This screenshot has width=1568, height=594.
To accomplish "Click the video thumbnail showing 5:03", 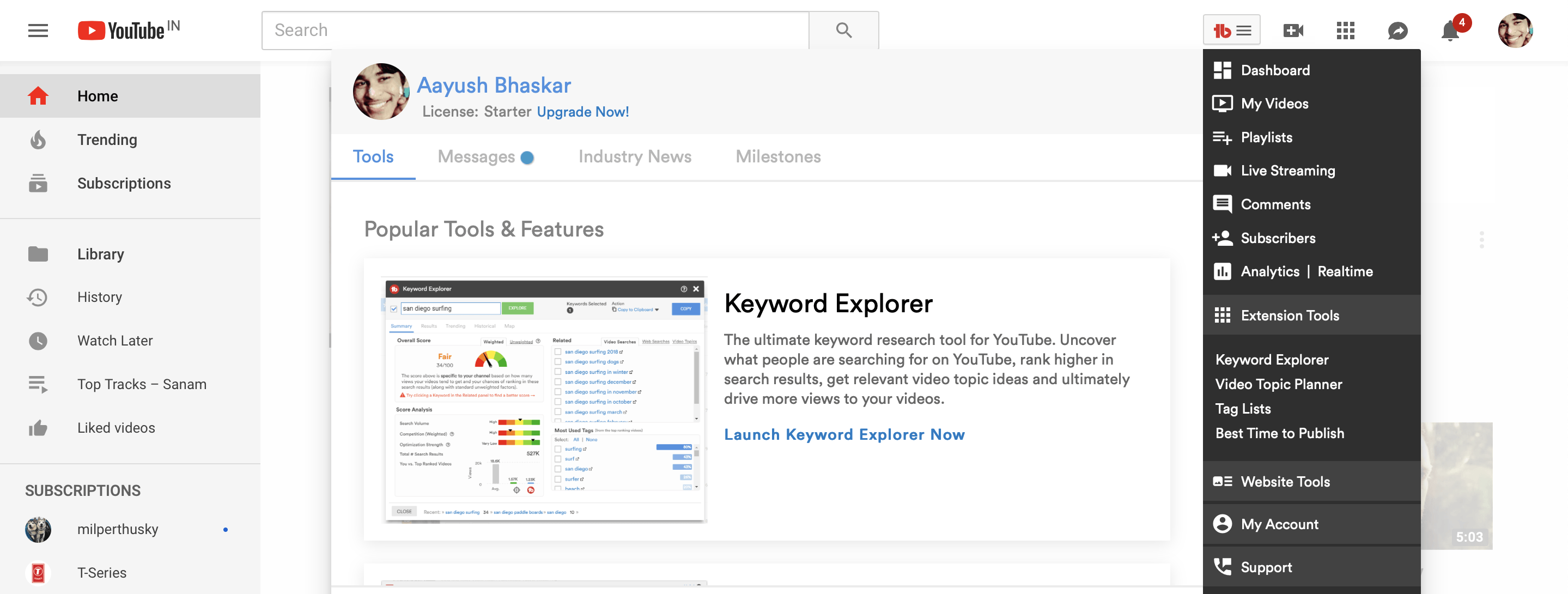I will pyautogui.click(x=1457, y=486).
